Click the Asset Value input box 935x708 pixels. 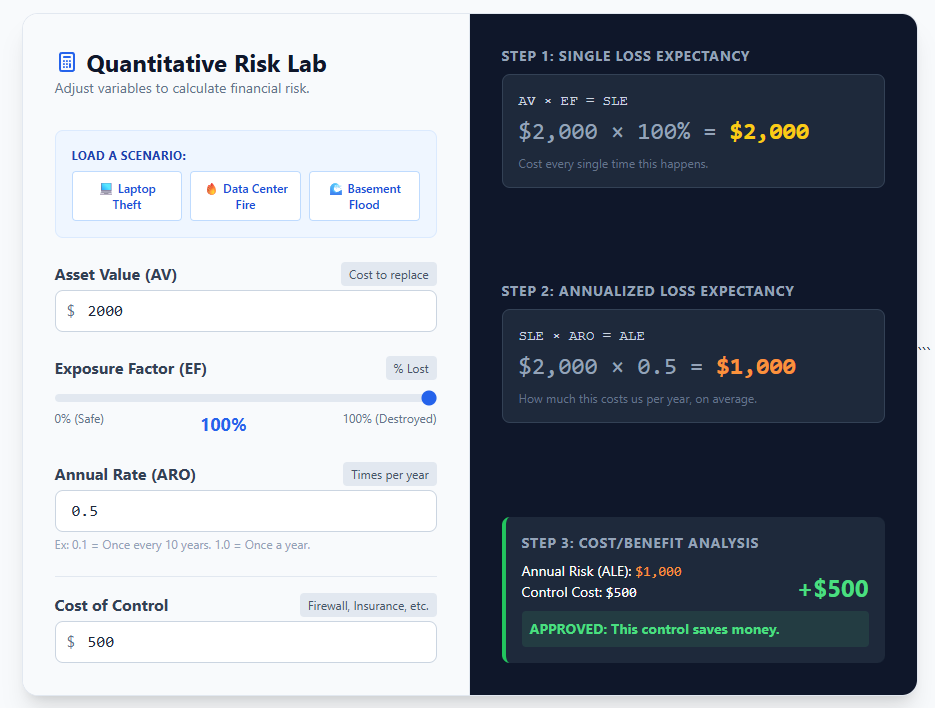click(245, 311)
